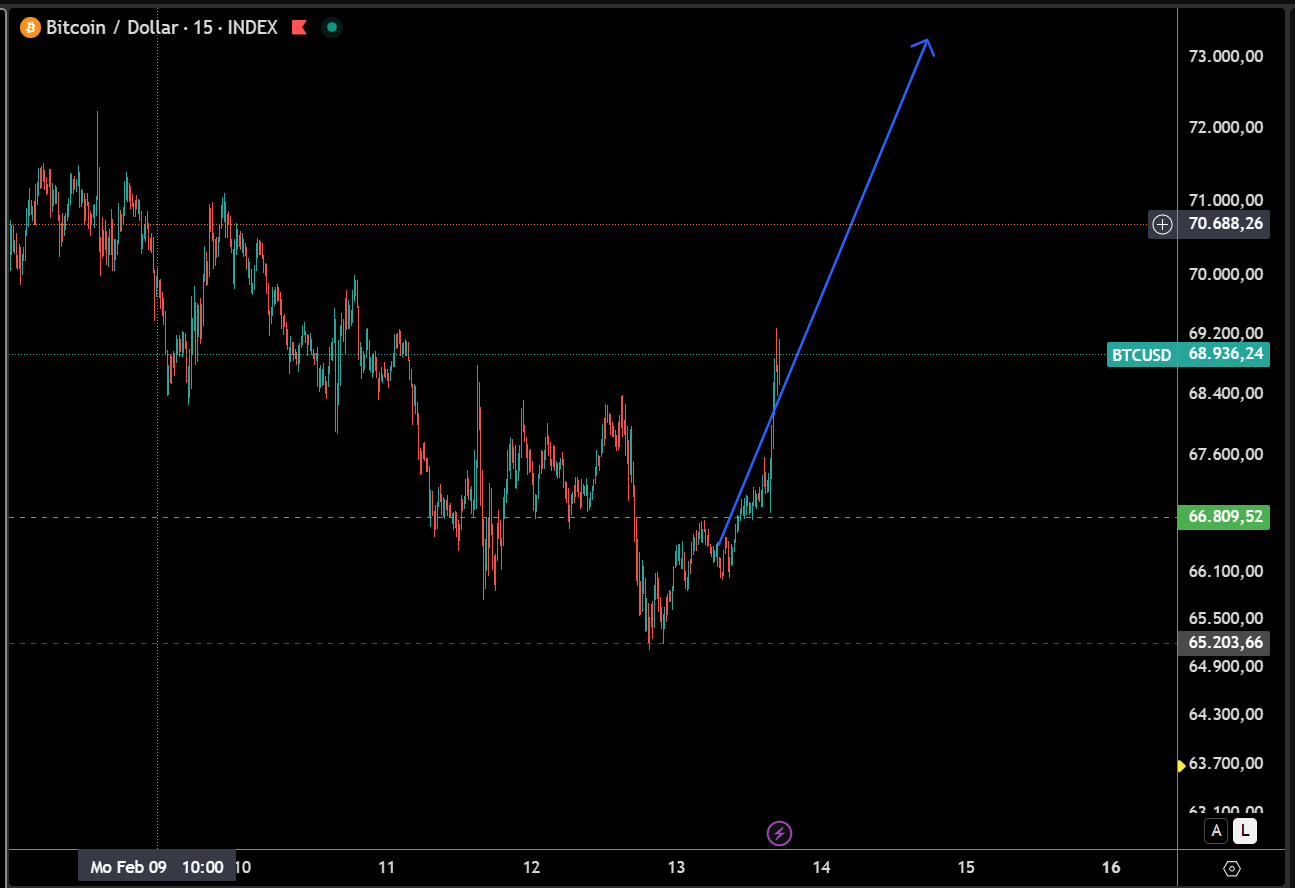Click the current price label 70.688,26
Image resolution: width=1295 pixels, height=888 pixels.
click(1226, 224)
